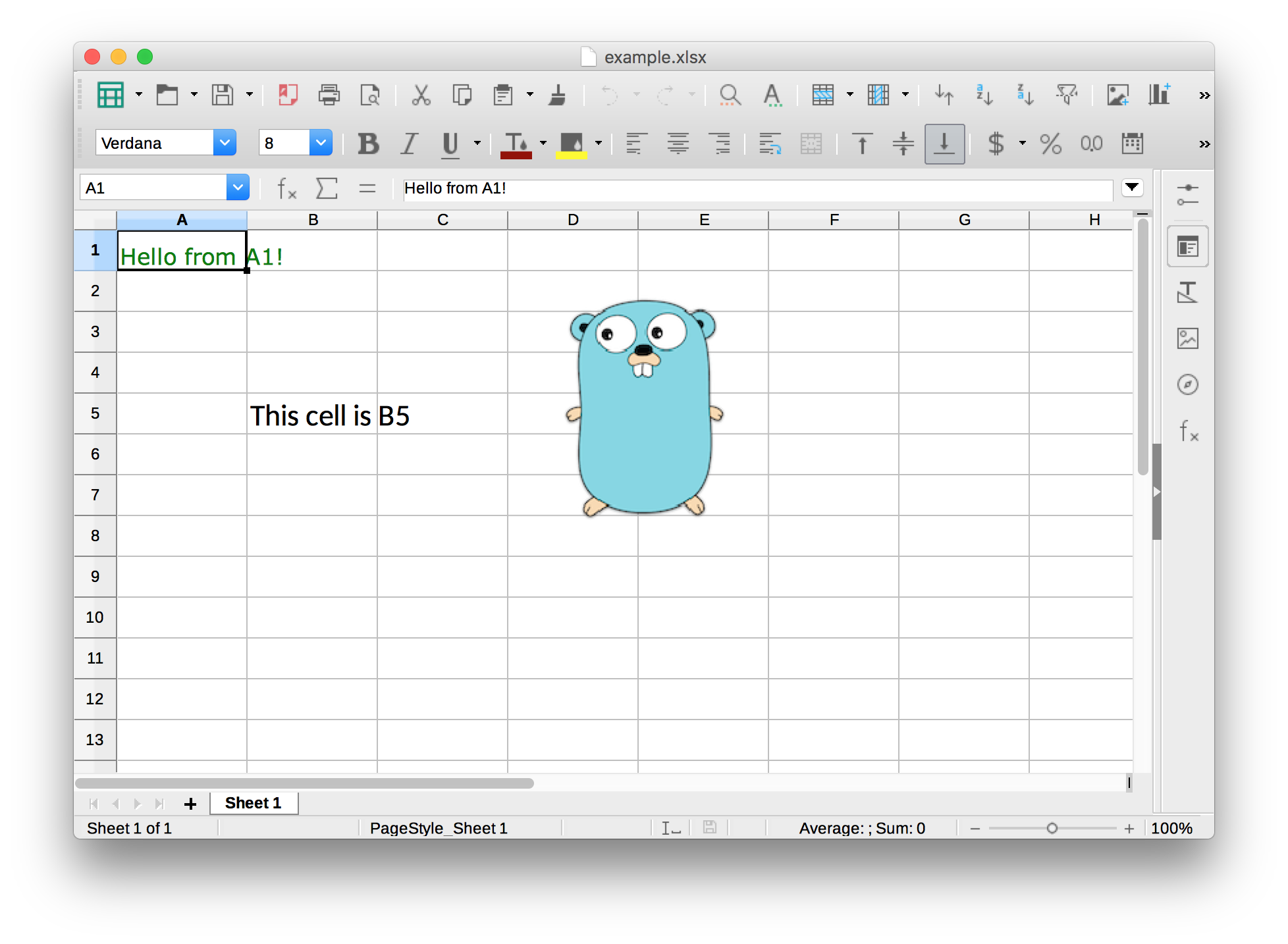1288x944 pixels.
Task: Click the Cut scissors icon
Action: point(421,95)
